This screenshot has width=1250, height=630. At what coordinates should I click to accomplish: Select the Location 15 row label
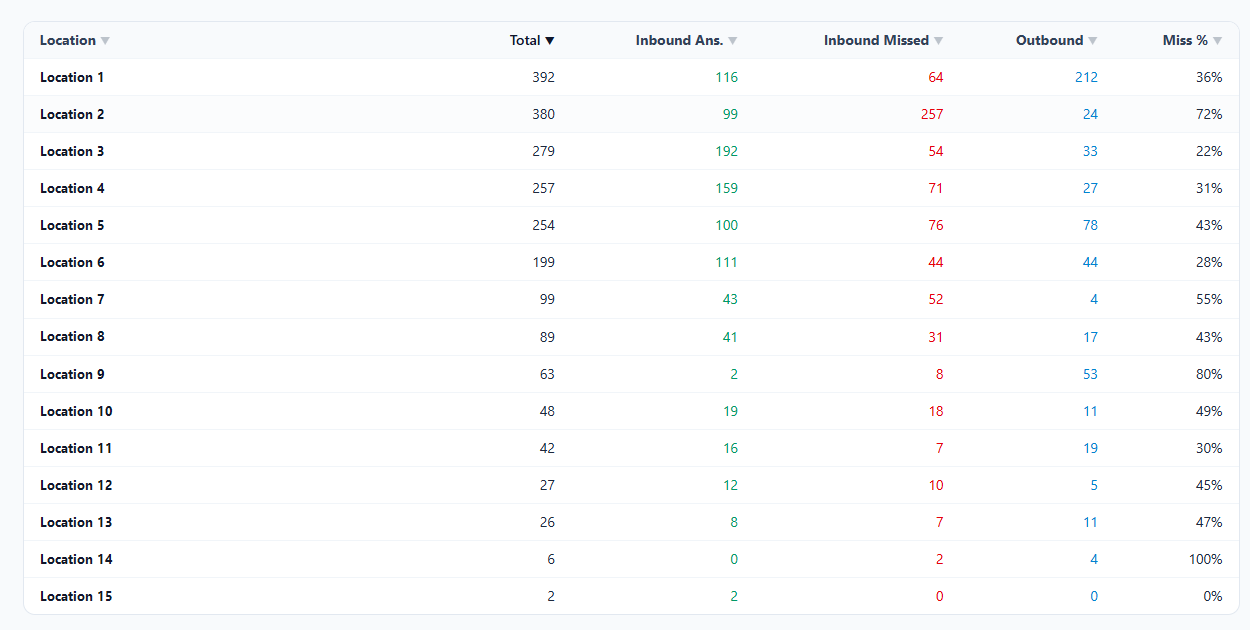click(76, 596)
